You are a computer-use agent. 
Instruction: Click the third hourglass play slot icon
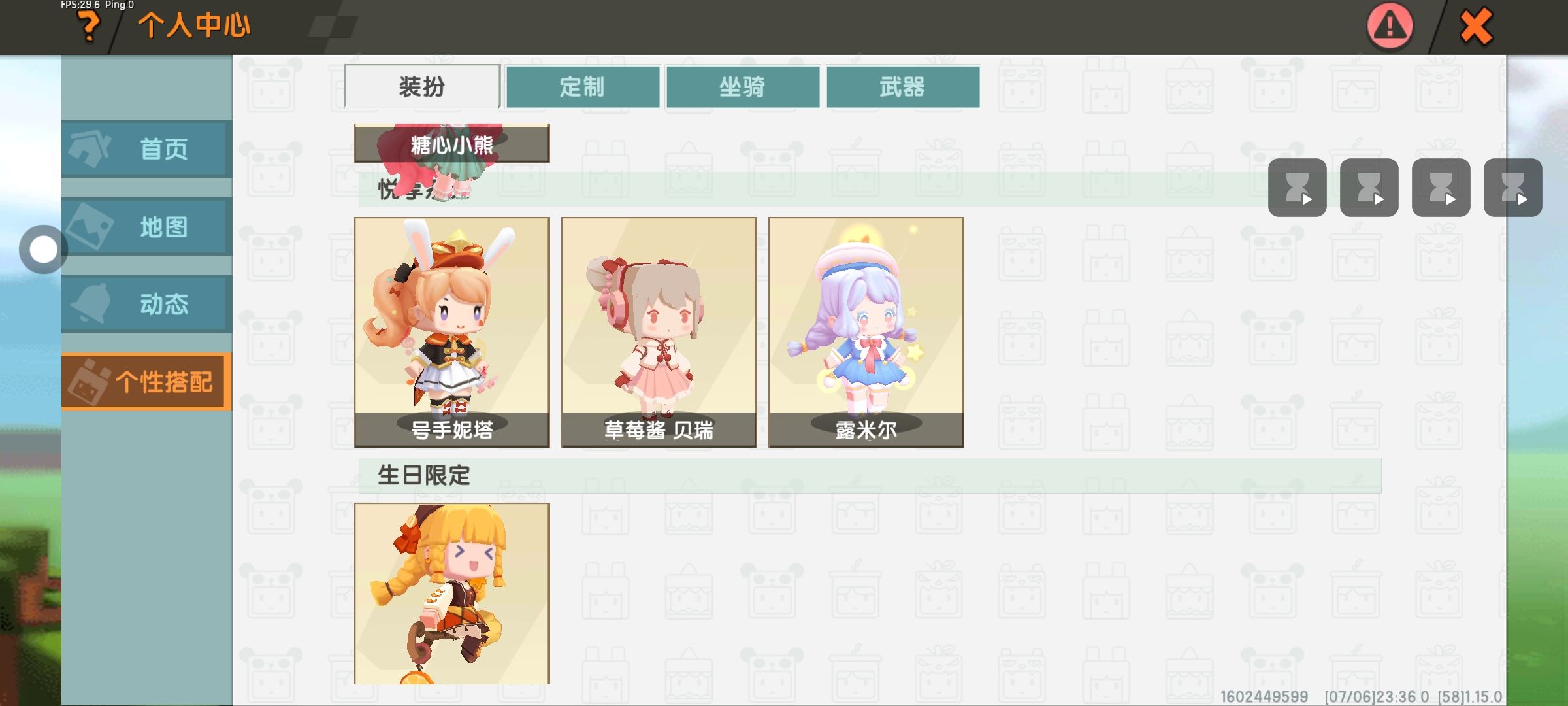[x=1441, y=188]
